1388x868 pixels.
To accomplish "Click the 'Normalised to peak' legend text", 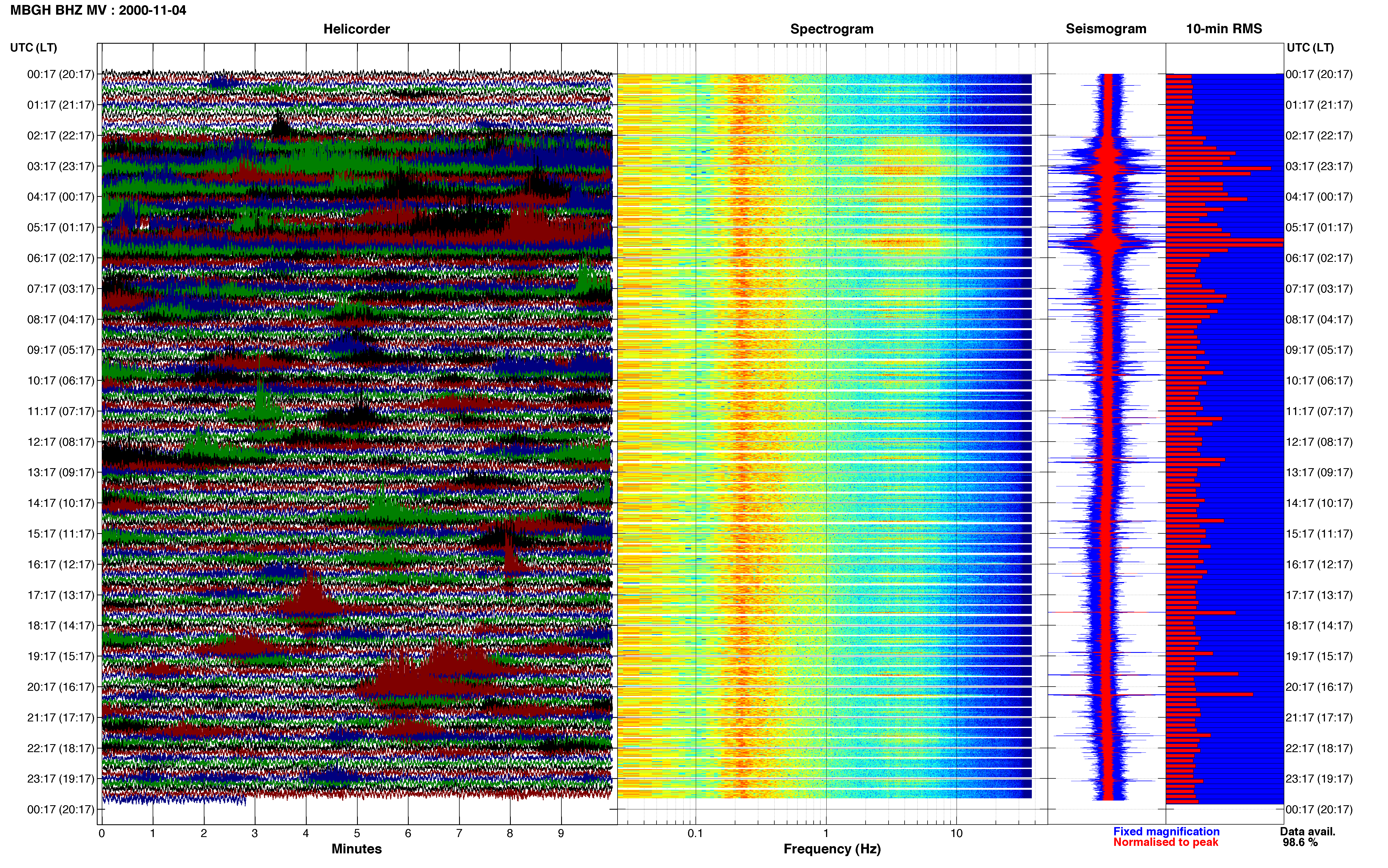I will pyautogui.click(x=1165, y=842).
